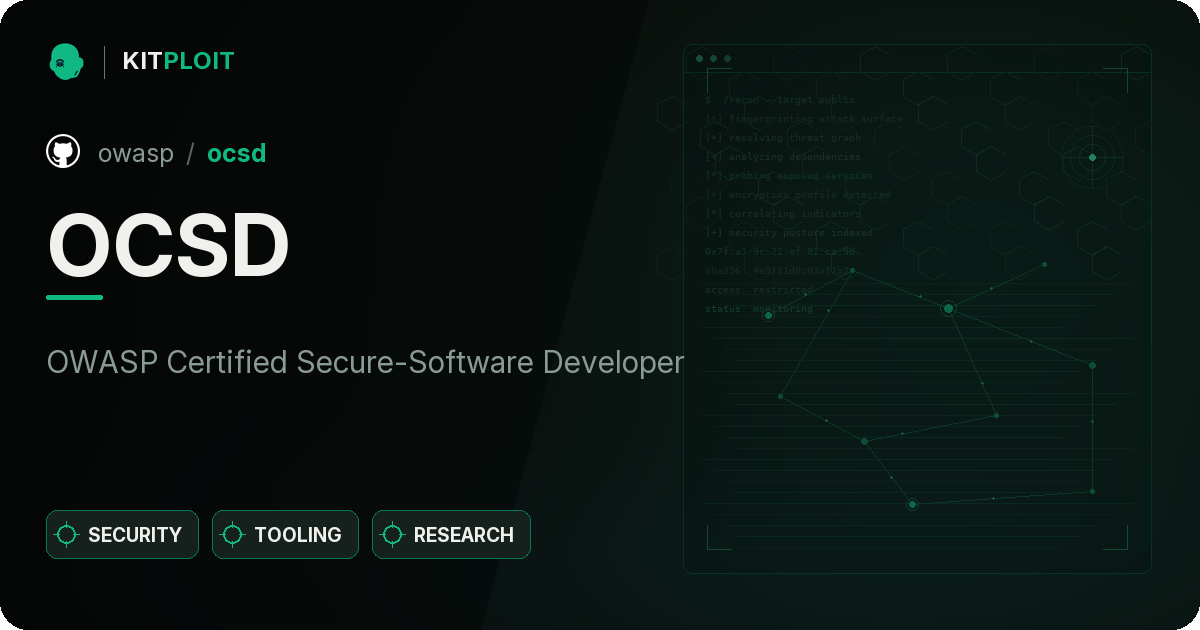Click the SECURITY tag badge

[122, 535]
